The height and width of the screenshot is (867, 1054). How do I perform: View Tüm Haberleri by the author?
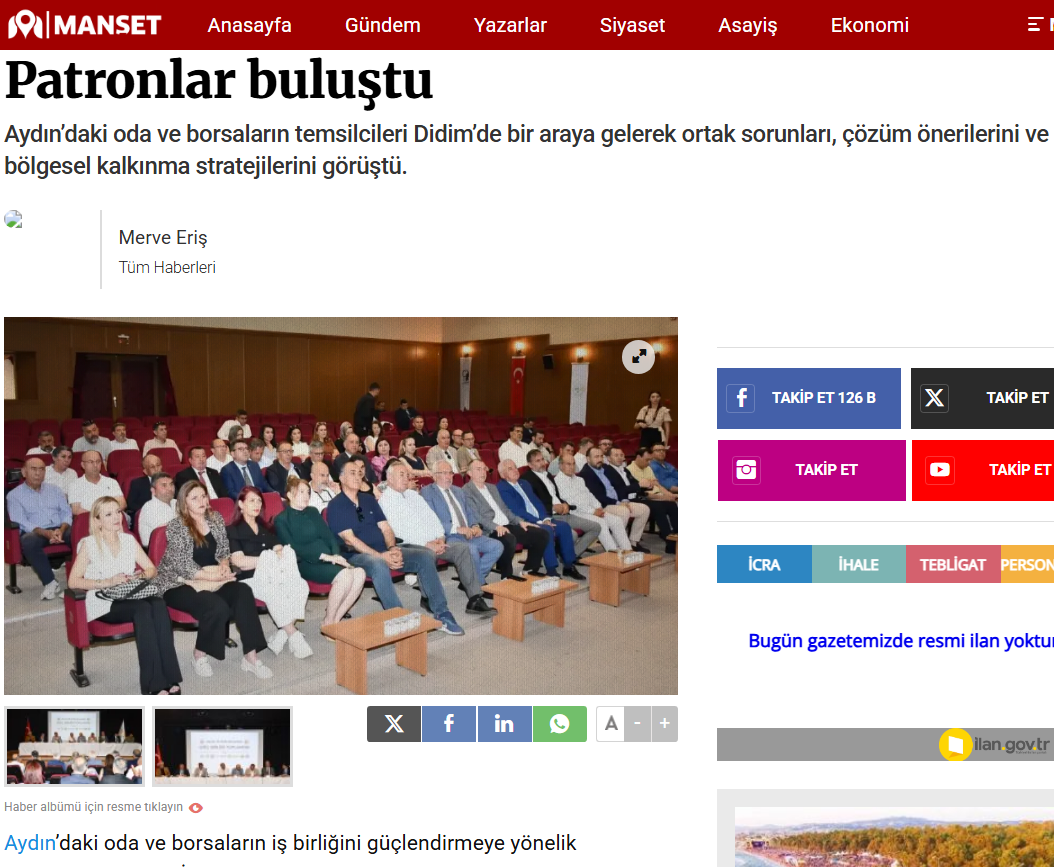point(167,267)
